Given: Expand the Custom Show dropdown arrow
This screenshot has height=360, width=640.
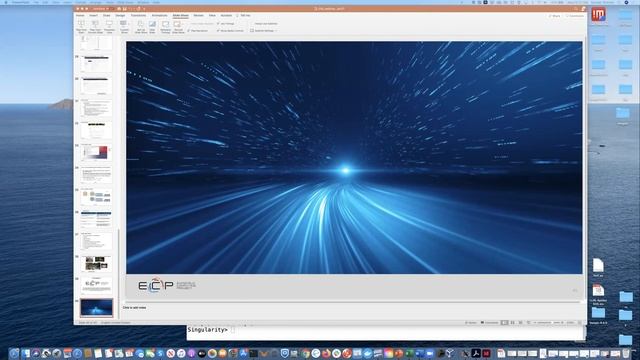Looking at the screenshot, I should coord(129,24).
